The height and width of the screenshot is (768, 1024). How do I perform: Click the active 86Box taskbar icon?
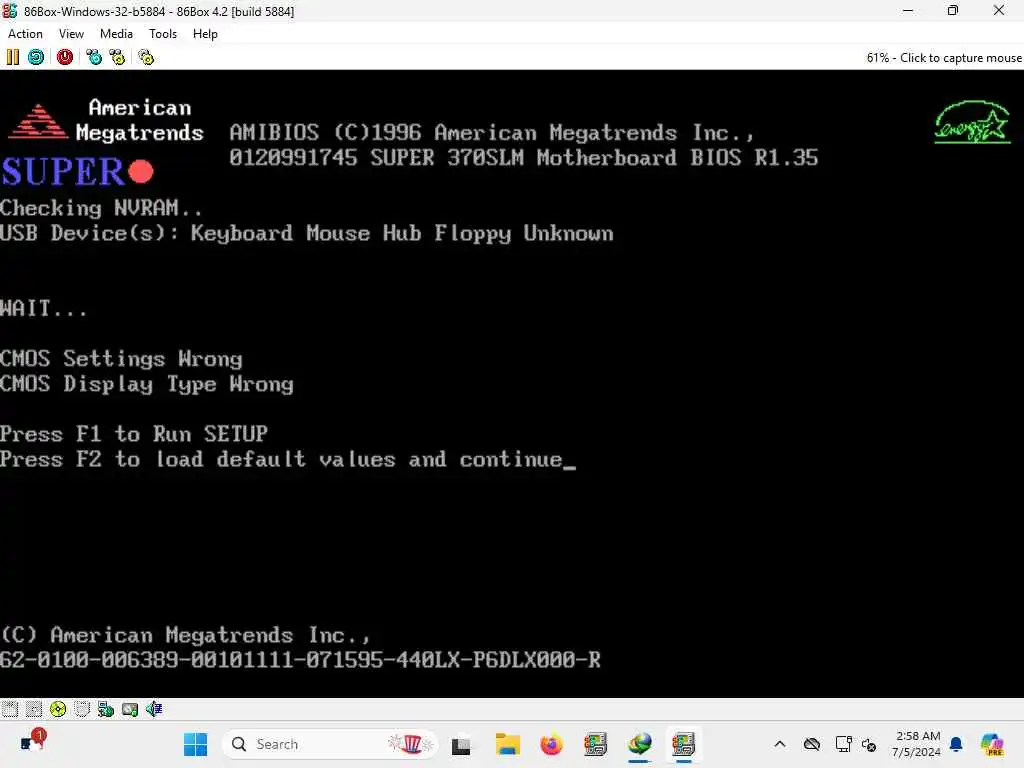[684, 744]
